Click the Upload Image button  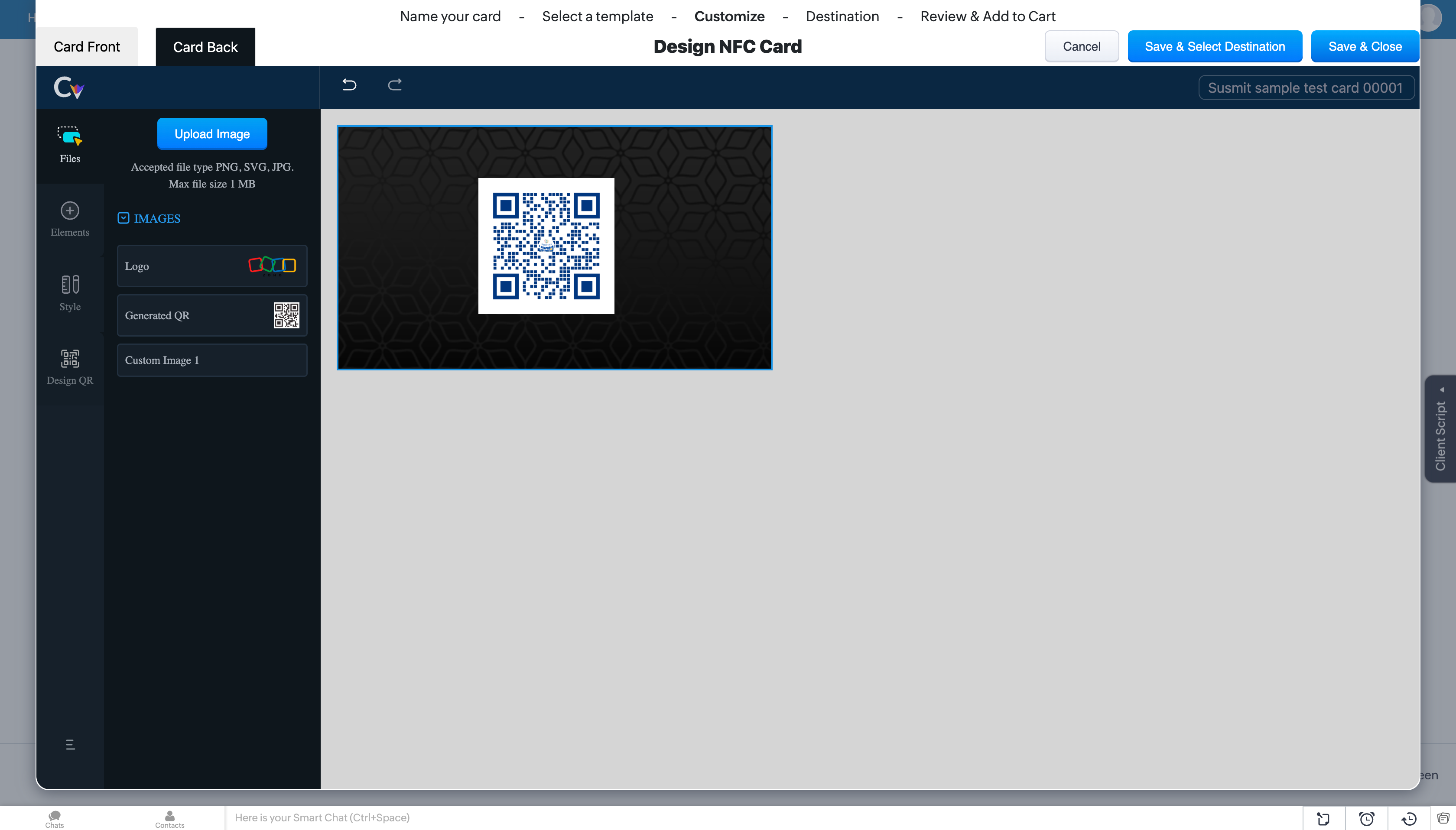coord(211,134)
